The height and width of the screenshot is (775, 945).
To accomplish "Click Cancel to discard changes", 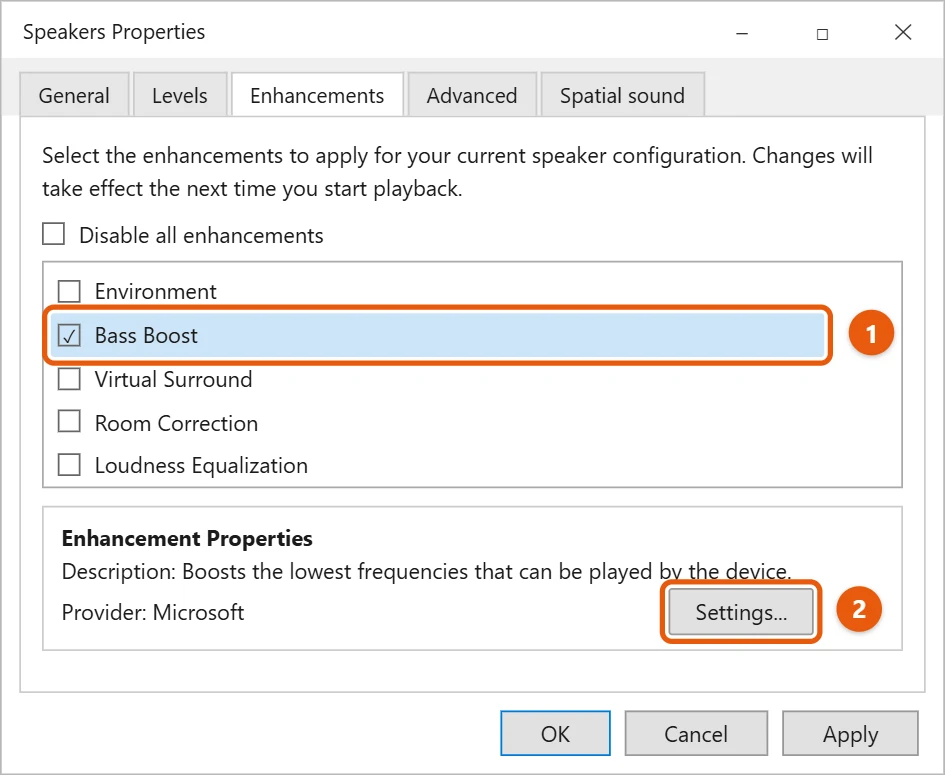I will coord(696,733).
